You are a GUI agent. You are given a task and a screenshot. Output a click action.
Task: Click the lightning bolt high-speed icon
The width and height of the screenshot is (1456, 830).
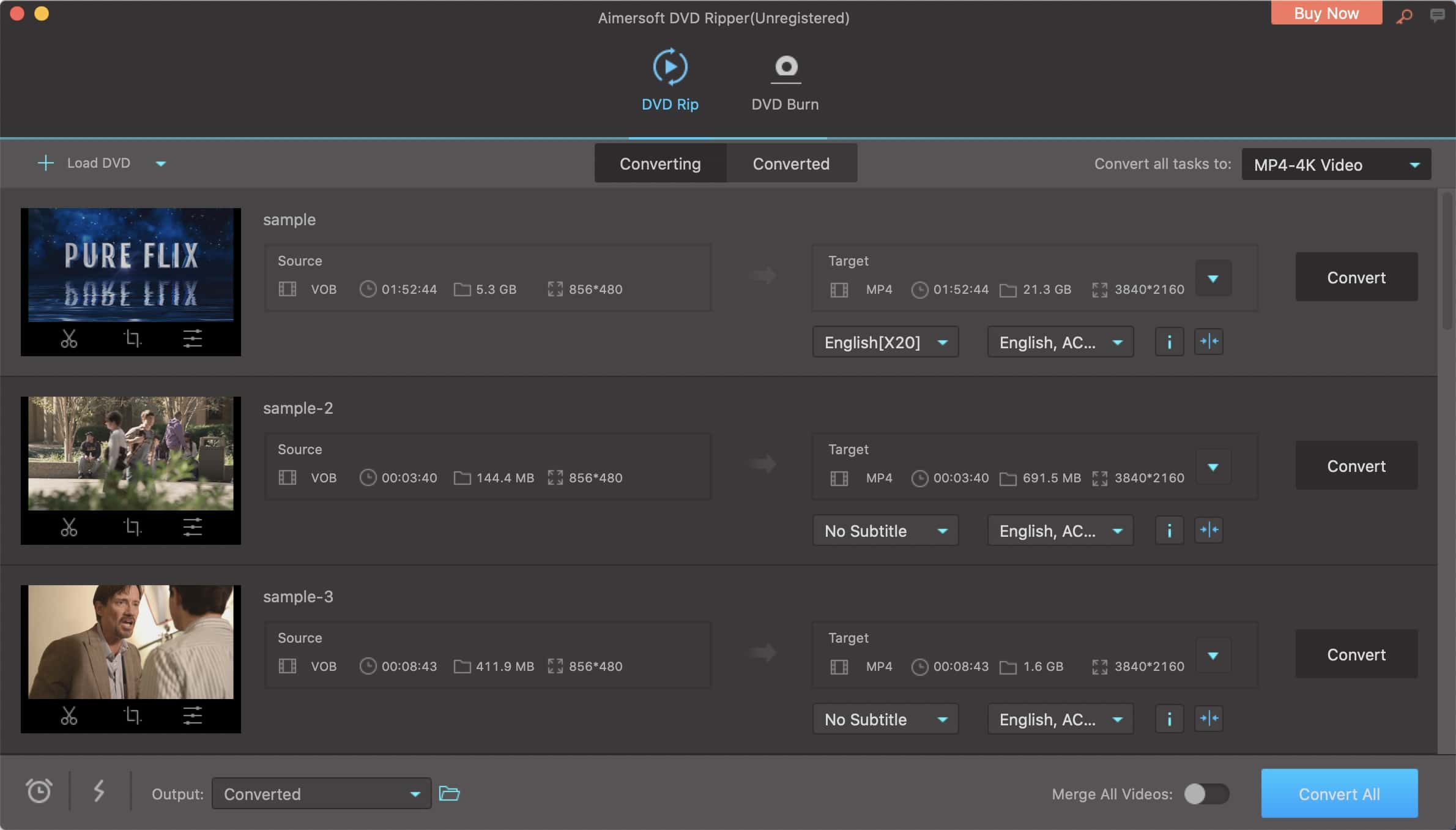[x=99, y=791]
